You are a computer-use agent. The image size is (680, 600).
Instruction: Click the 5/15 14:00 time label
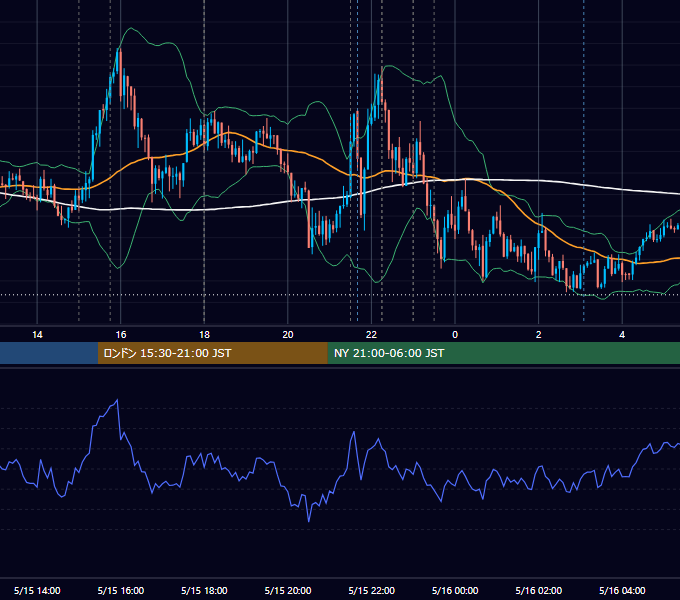tap(37, 590)
